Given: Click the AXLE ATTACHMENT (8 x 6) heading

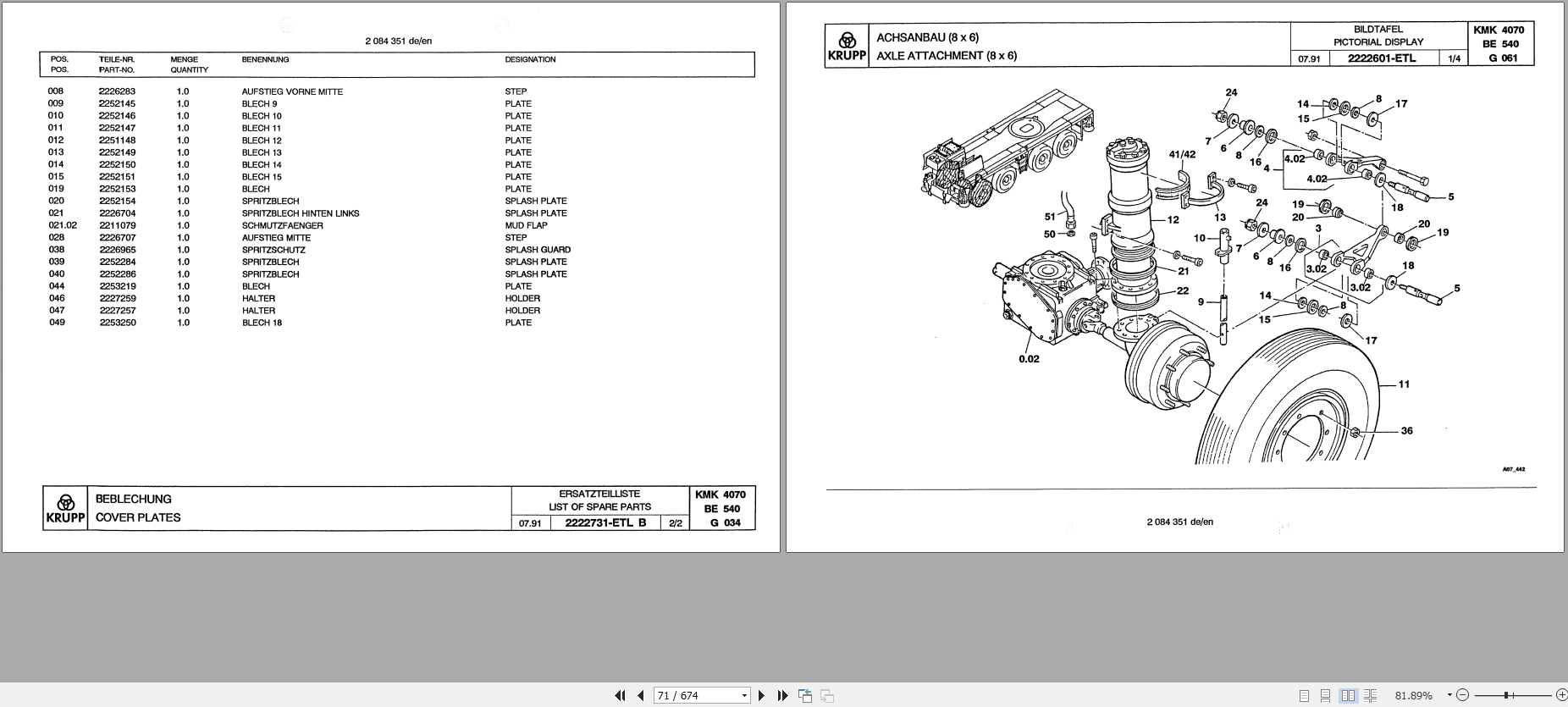Looking at the screenshot, I should coord(947,56).
